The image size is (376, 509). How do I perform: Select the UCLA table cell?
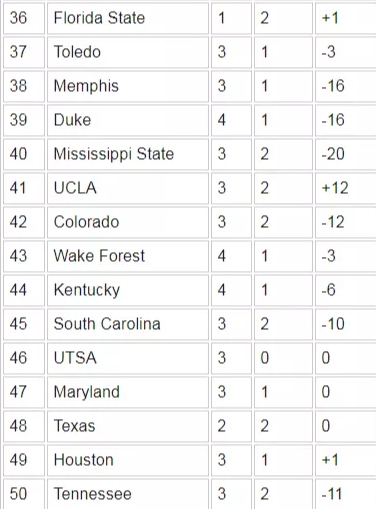(x=128, y=188)
